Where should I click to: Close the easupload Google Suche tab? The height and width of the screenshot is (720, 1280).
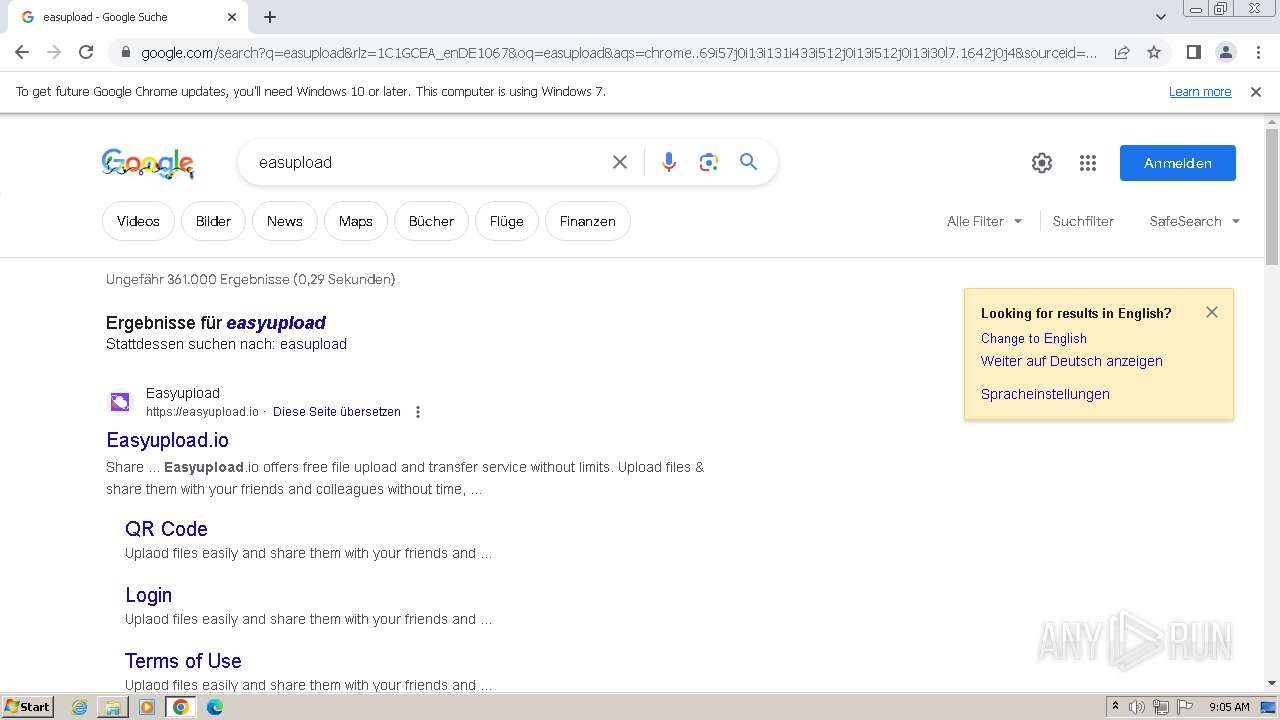232,17
